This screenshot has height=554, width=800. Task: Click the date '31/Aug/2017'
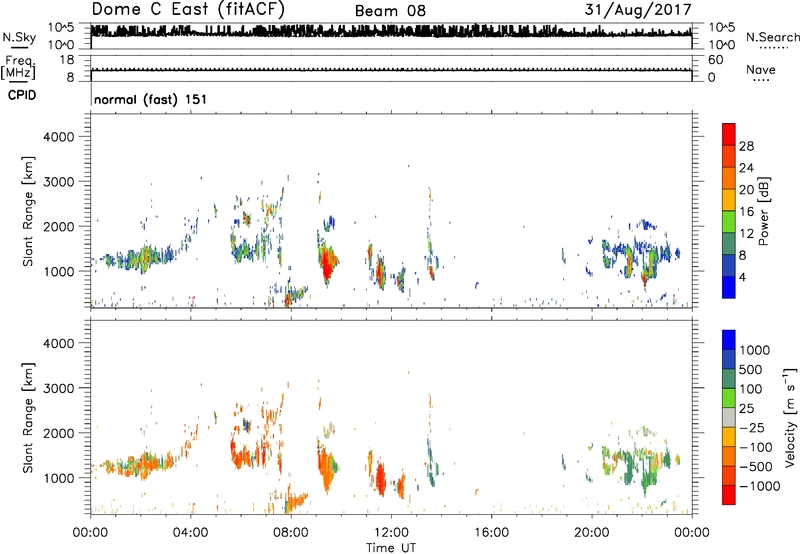coord(638,10)
